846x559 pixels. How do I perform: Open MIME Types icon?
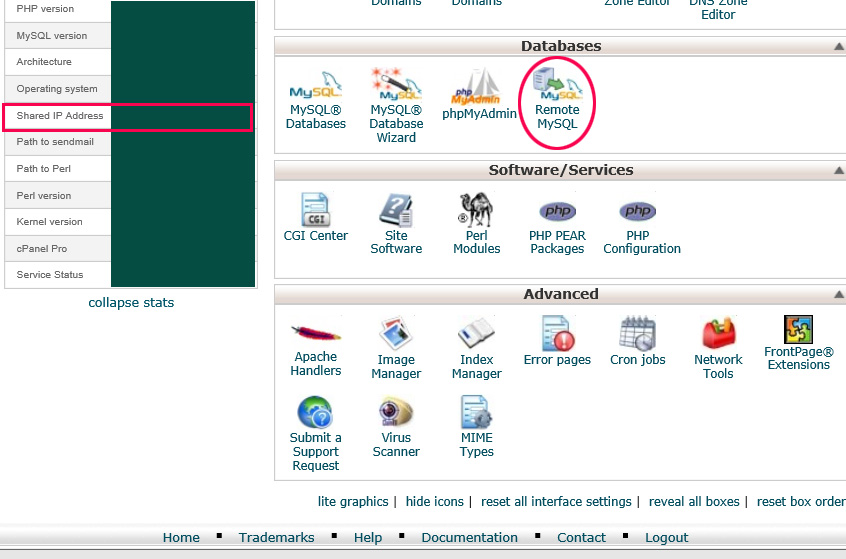click(x=476, y=412)
